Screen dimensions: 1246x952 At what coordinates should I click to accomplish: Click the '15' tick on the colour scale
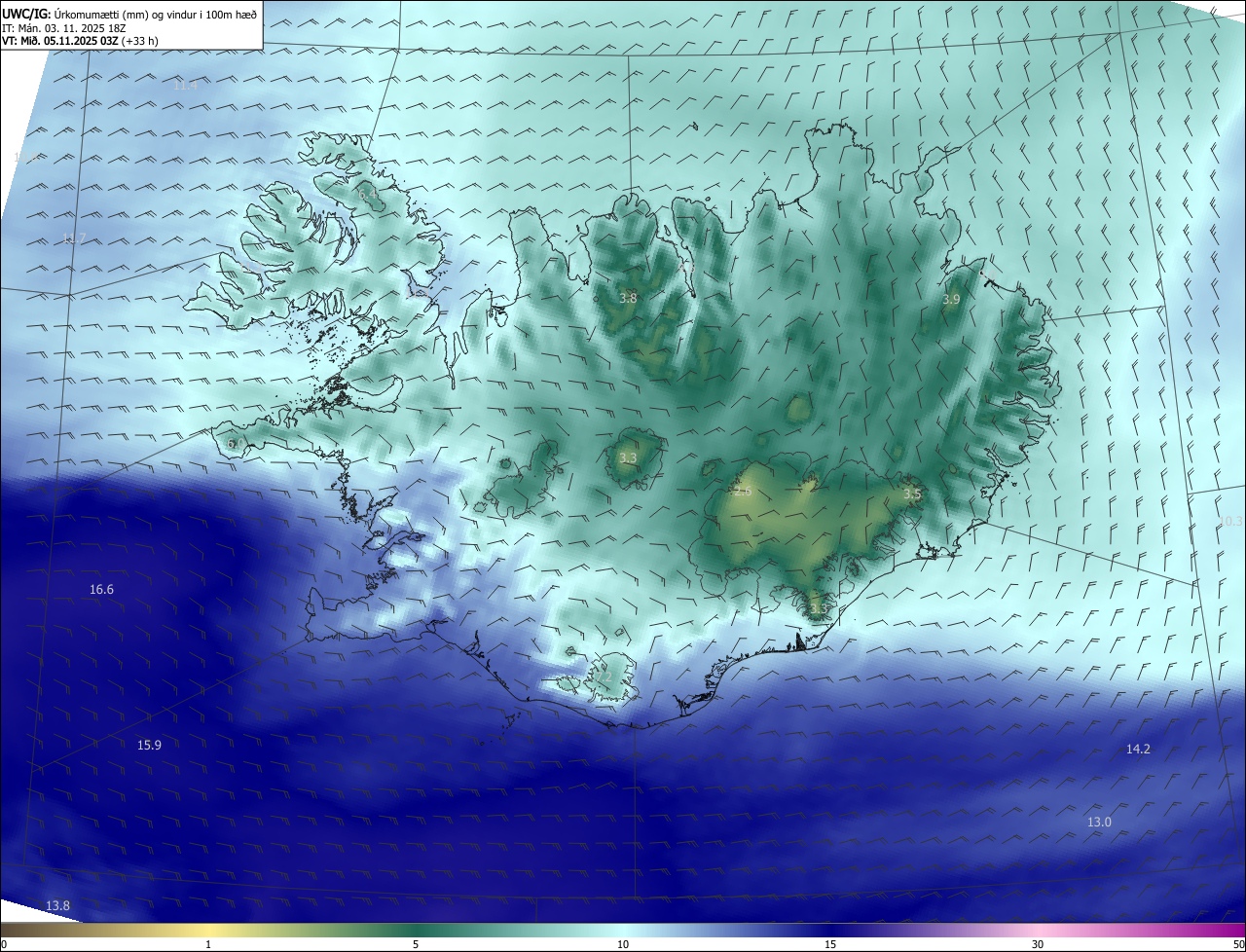(x=830, y=945)
